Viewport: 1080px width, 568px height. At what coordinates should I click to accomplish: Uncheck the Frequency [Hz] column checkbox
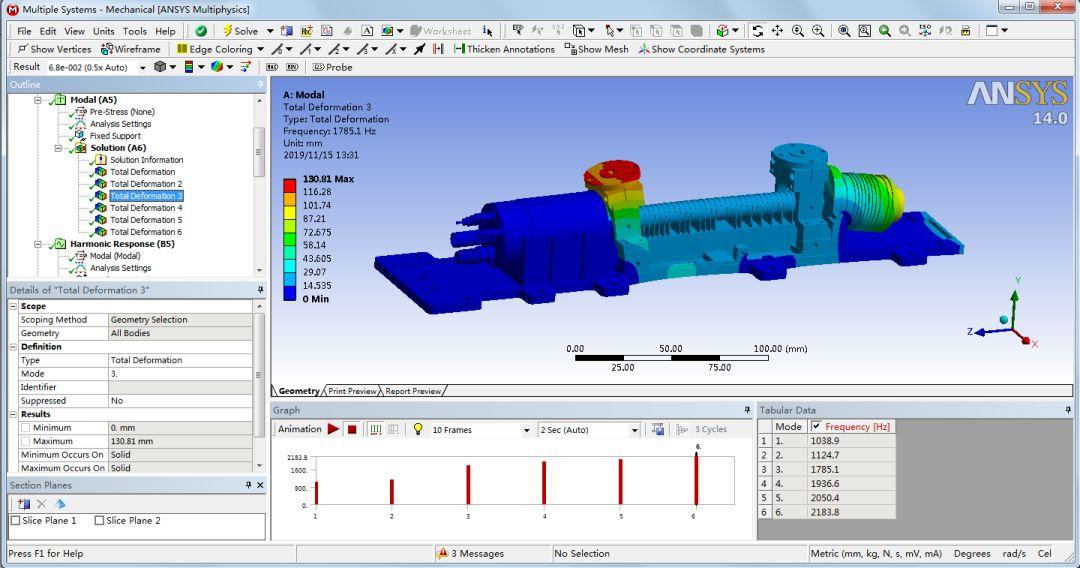pos(816,426)
